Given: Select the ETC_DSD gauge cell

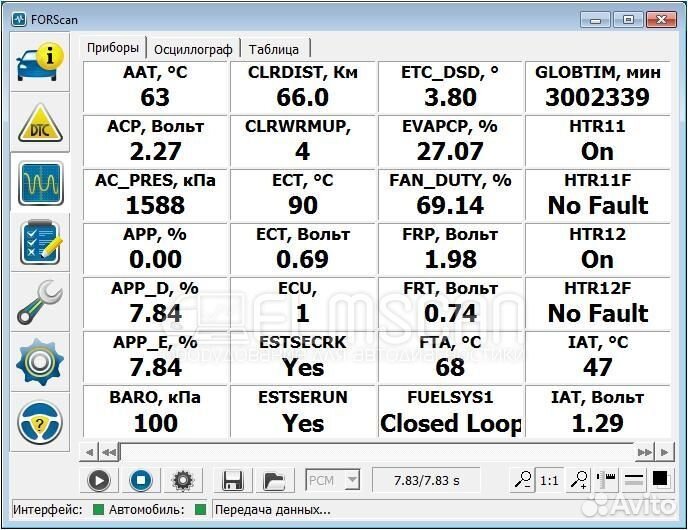Looking at the screenshot, I should pyautogui.click(x=450, y=86).
